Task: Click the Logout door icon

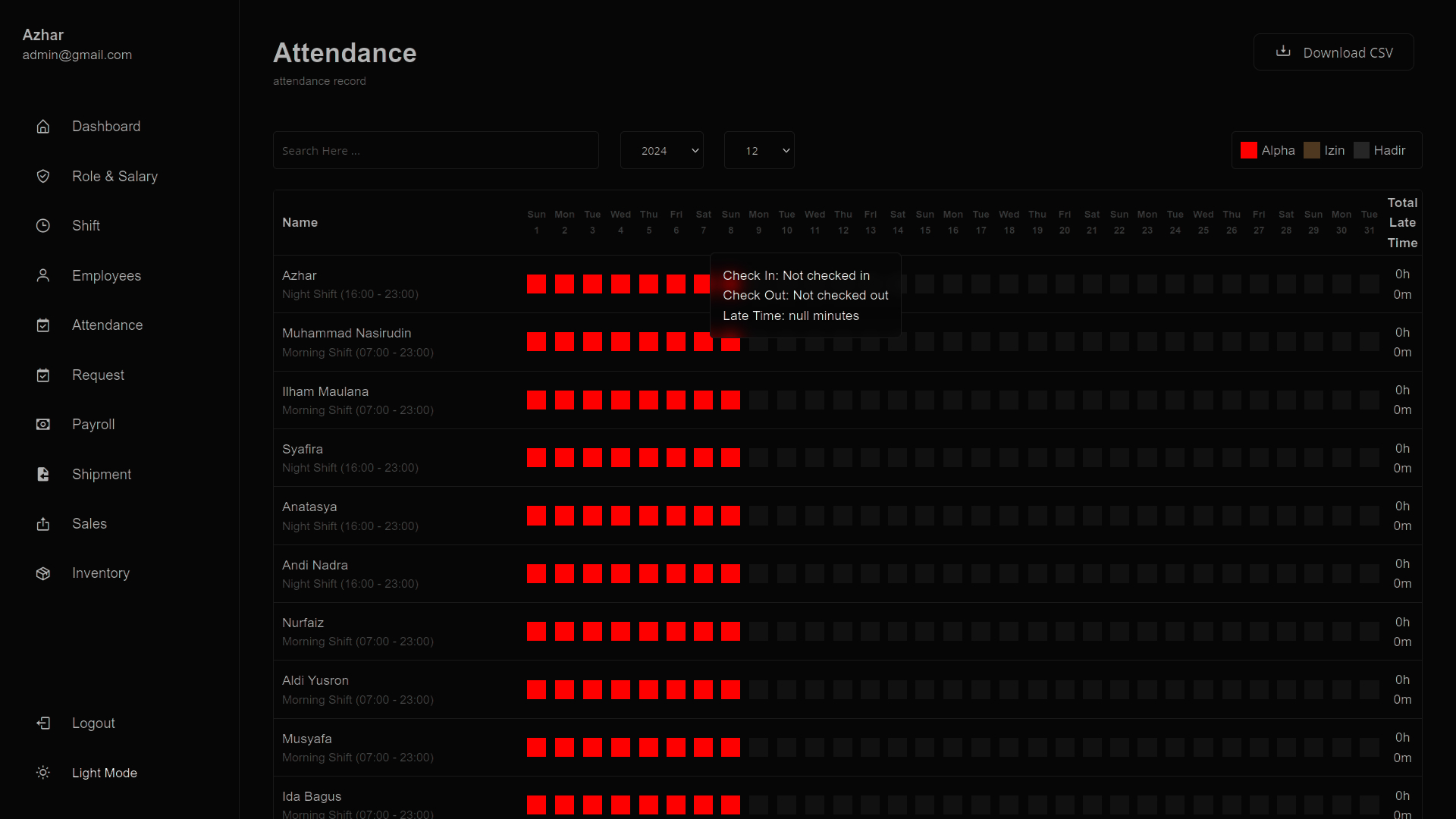Action: click(x=43, y=723)
